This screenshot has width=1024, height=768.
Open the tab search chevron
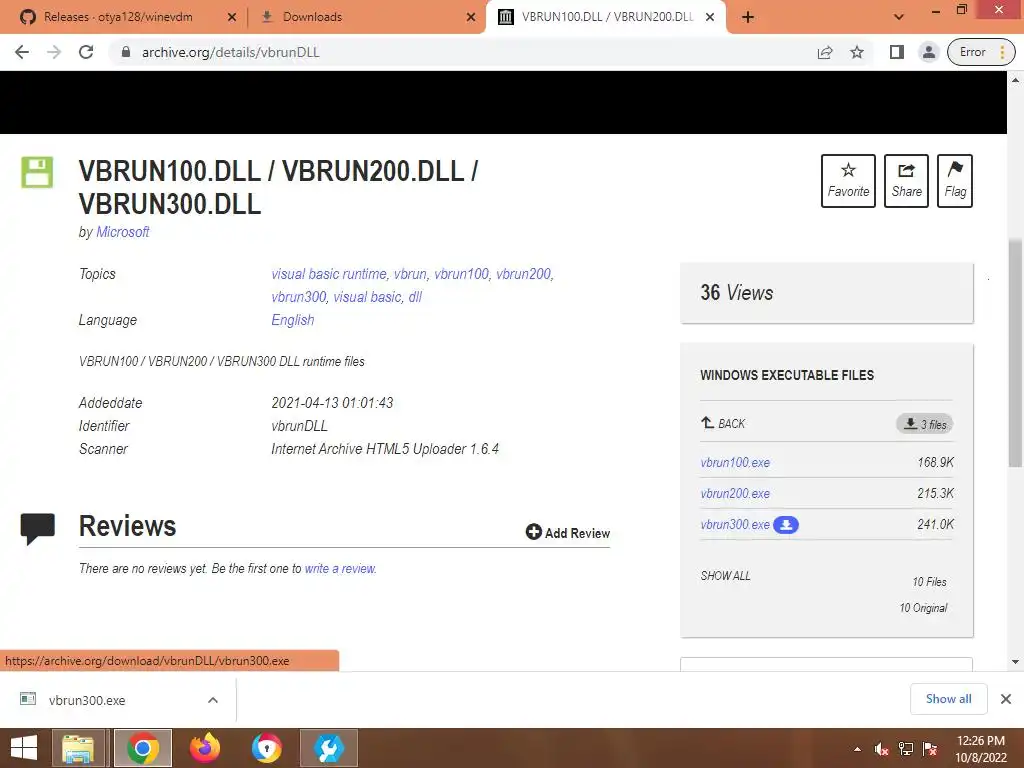point(899,17)
